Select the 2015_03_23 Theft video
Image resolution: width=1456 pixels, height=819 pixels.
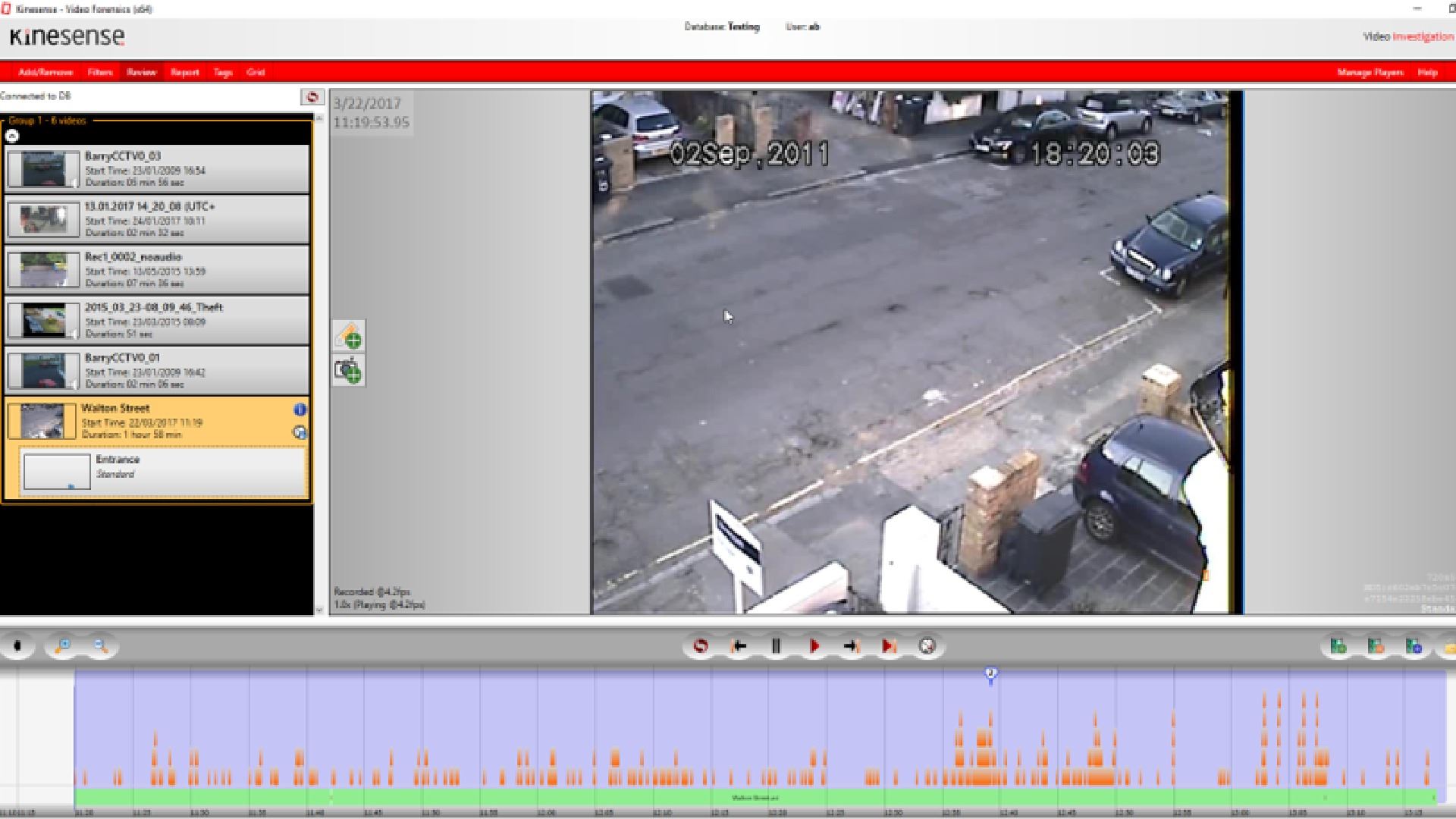[x=158, y=320]
